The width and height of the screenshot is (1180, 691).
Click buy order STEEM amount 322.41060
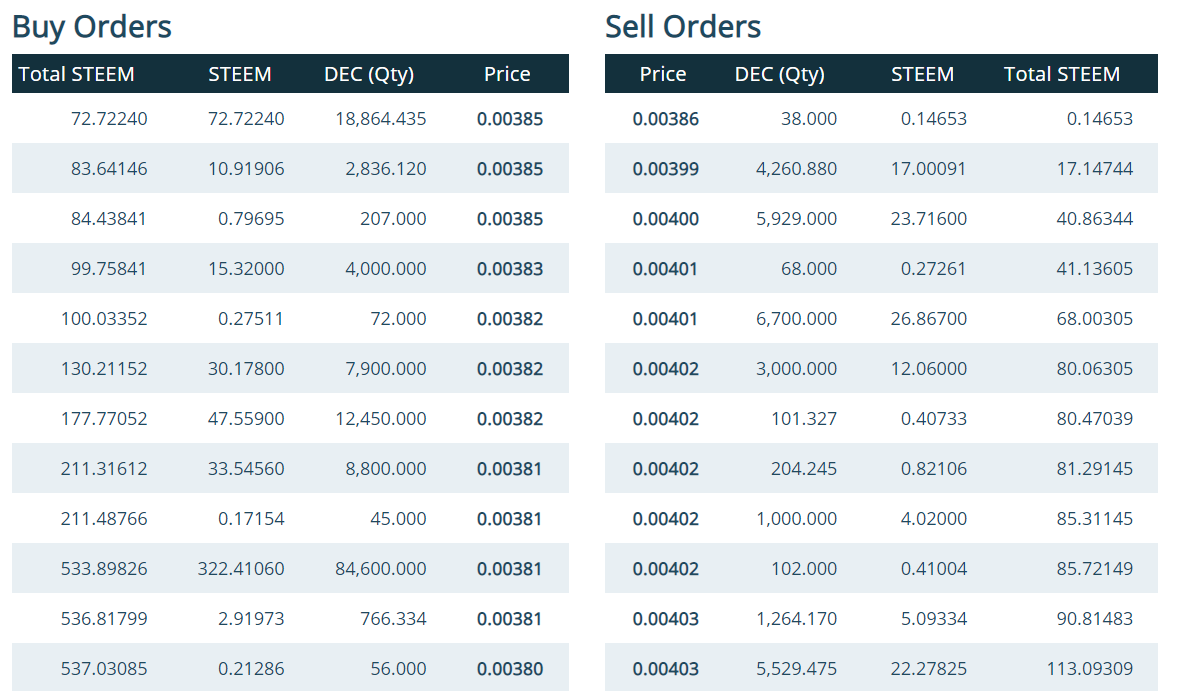pyautogui.click(x=241, y=568)
